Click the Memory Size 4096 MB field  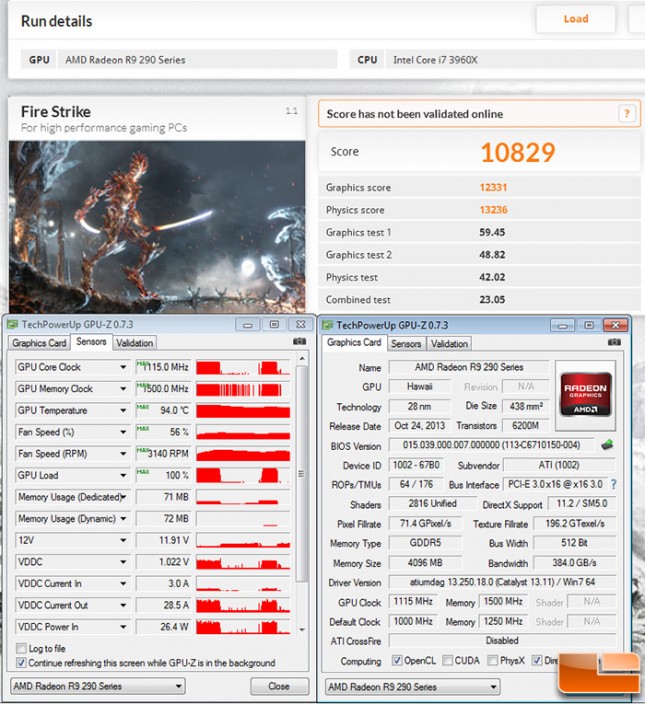pyautogui.click(x=425, y=563)
